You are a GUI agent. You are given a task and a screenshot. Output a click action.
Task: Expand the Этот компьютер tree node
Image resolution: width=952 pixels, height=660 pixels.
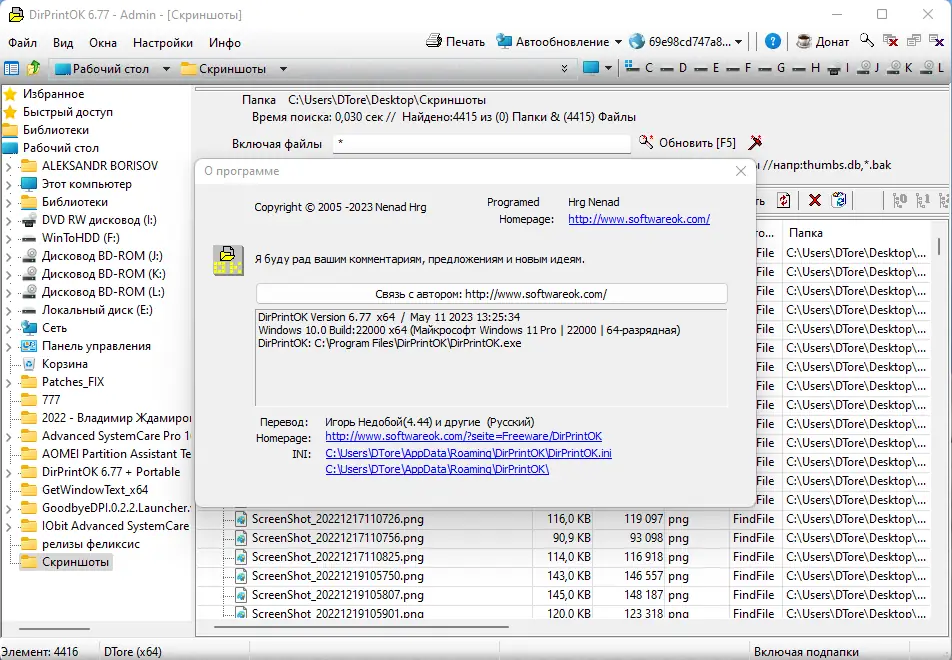point(8,185)
